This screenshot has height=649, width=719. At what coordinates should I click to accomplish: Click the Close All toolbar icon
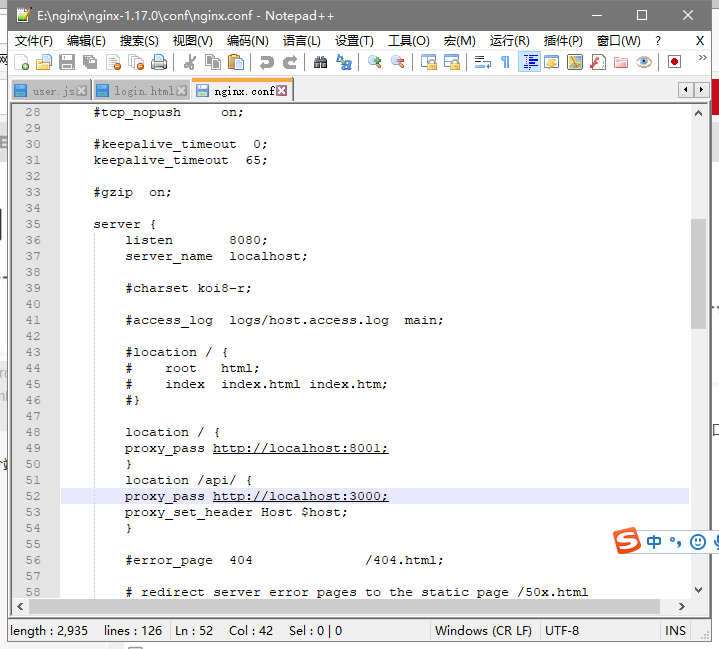(136, 62)
